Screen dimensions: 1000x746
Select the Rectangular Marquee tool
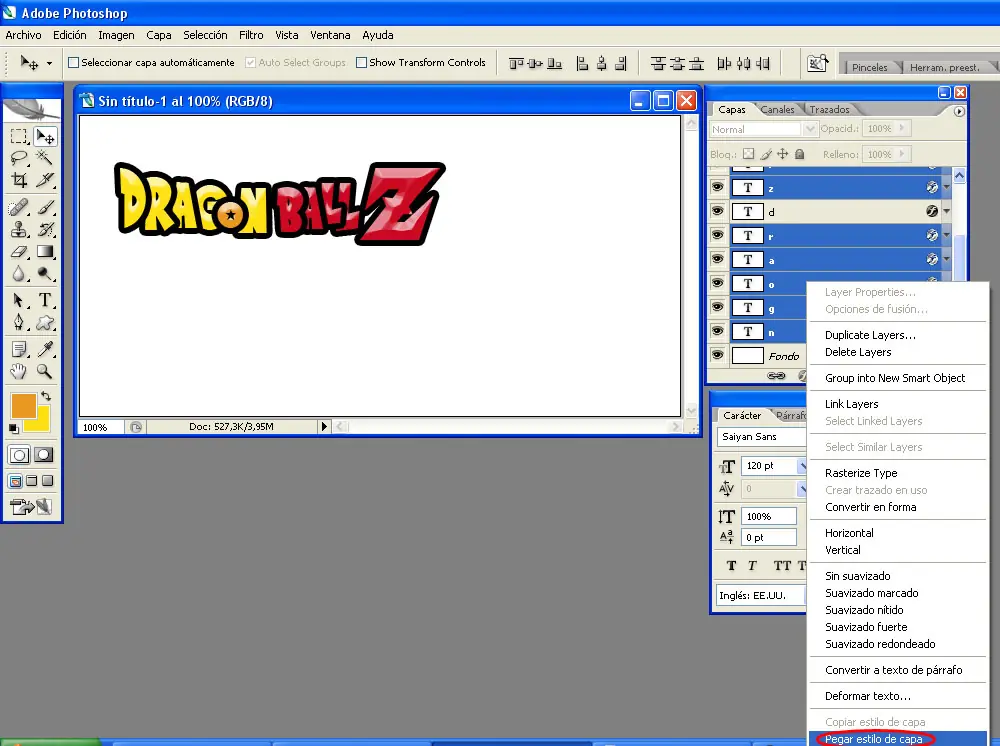pyautogui.click(x=19, y=136)
